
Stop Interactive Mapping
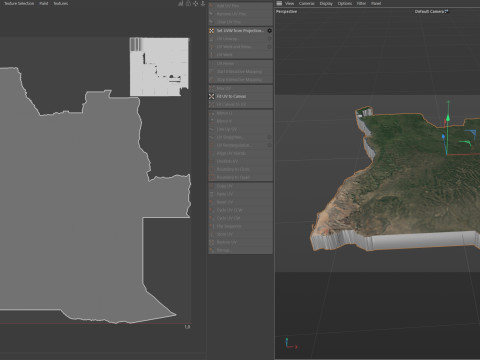(x=240, y=79)
